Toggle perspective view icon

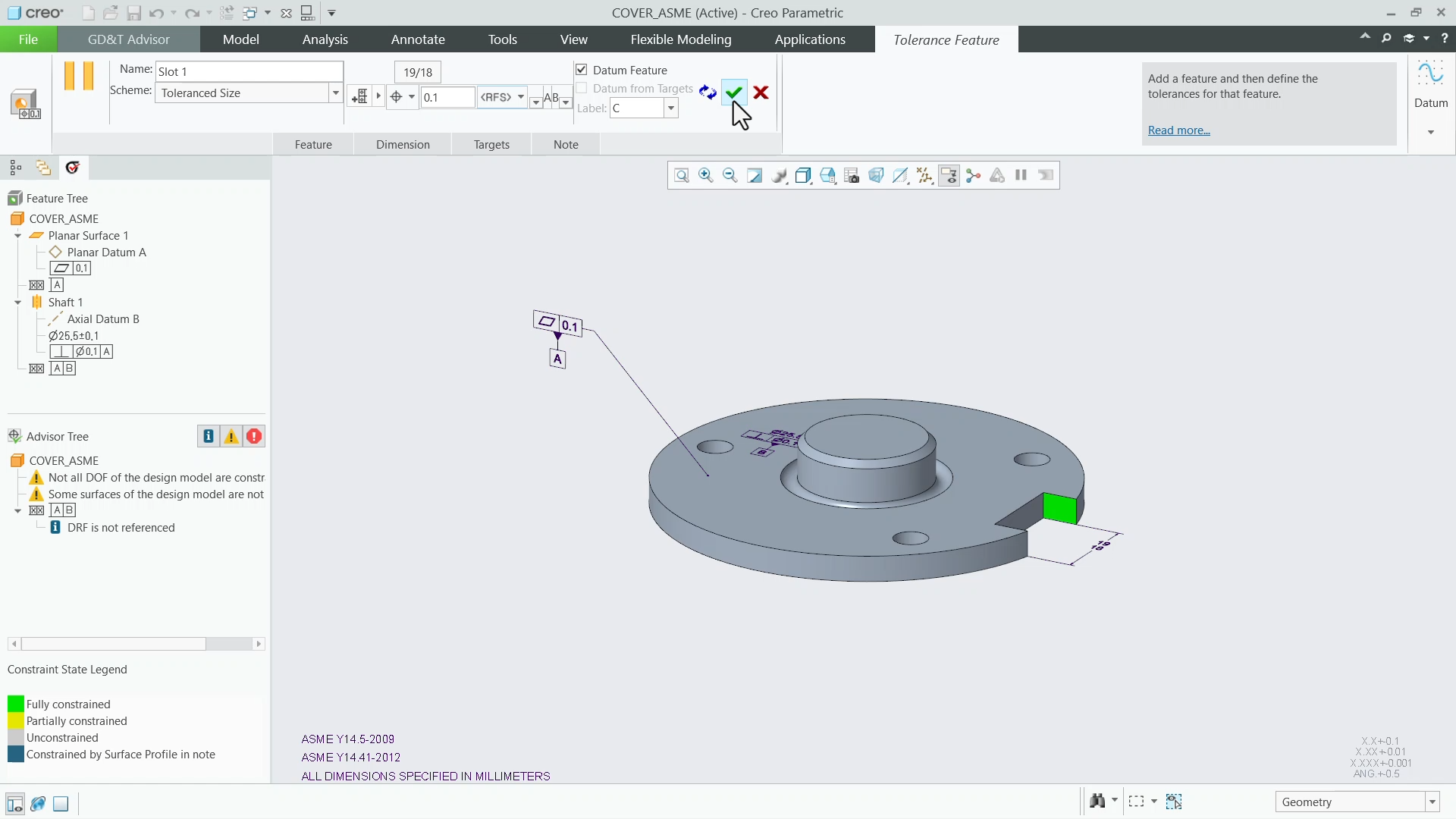tap(876, 176)
